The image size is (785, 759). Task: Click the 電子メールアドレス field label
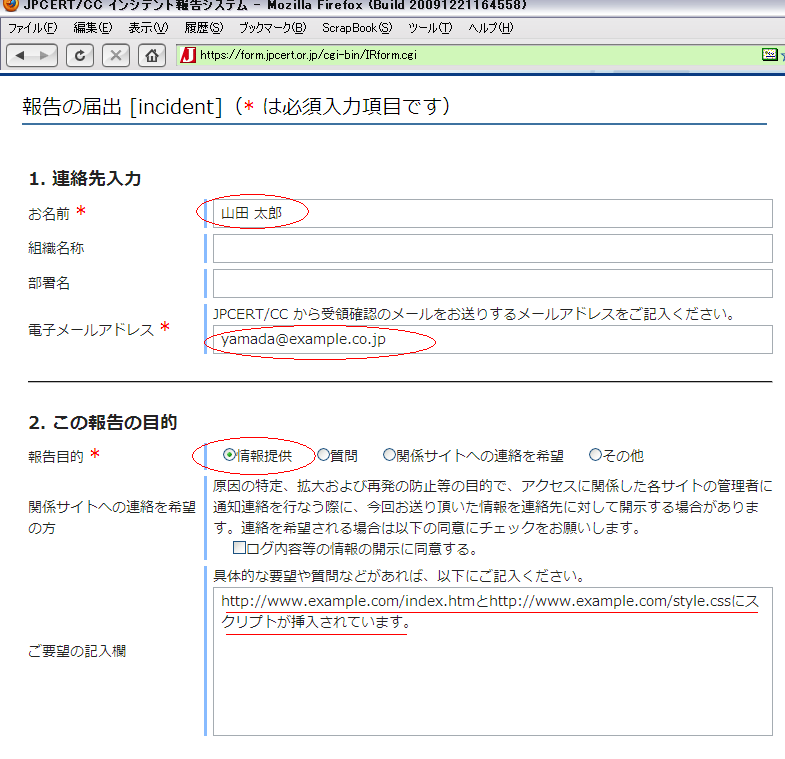click(91, 330)
